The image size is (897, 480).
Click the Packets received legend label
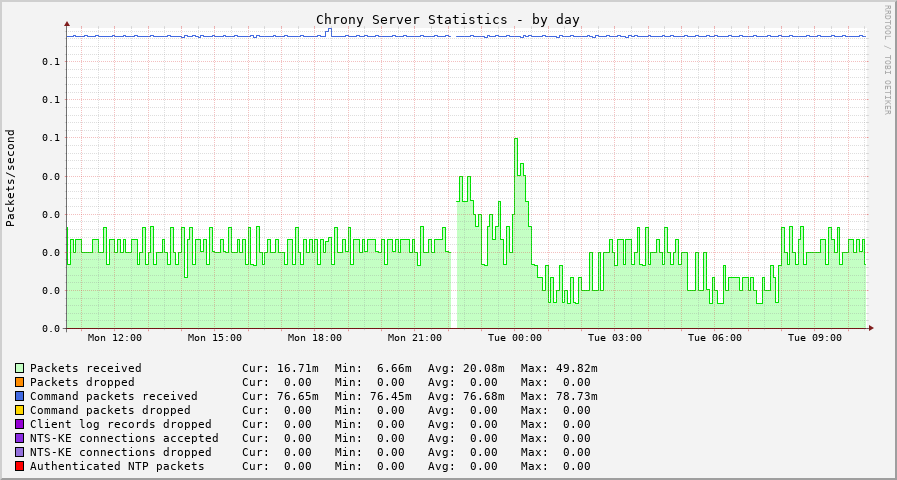(86, 368)
